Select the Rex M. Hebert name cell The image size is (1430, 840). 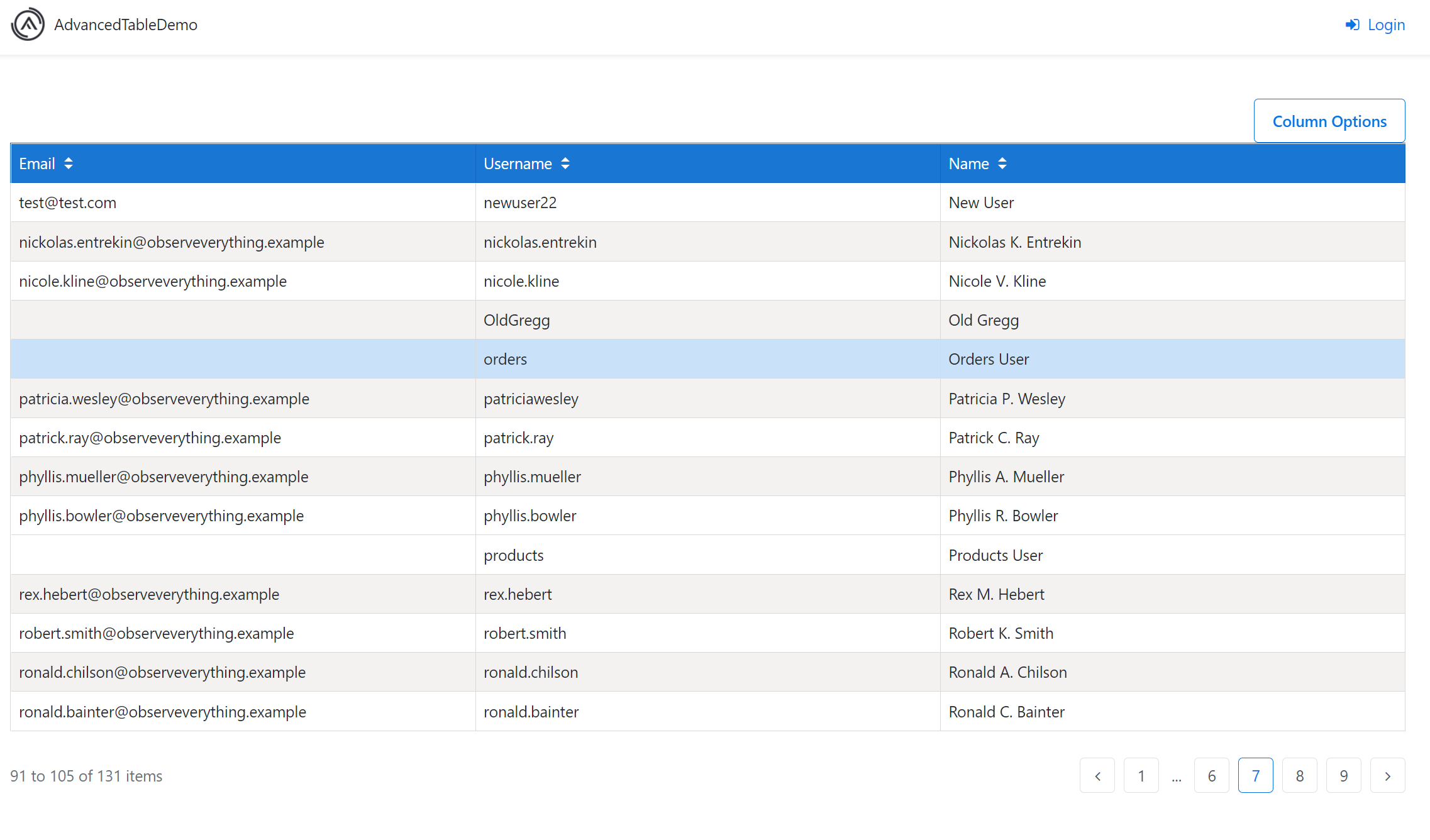point(1172,594)
